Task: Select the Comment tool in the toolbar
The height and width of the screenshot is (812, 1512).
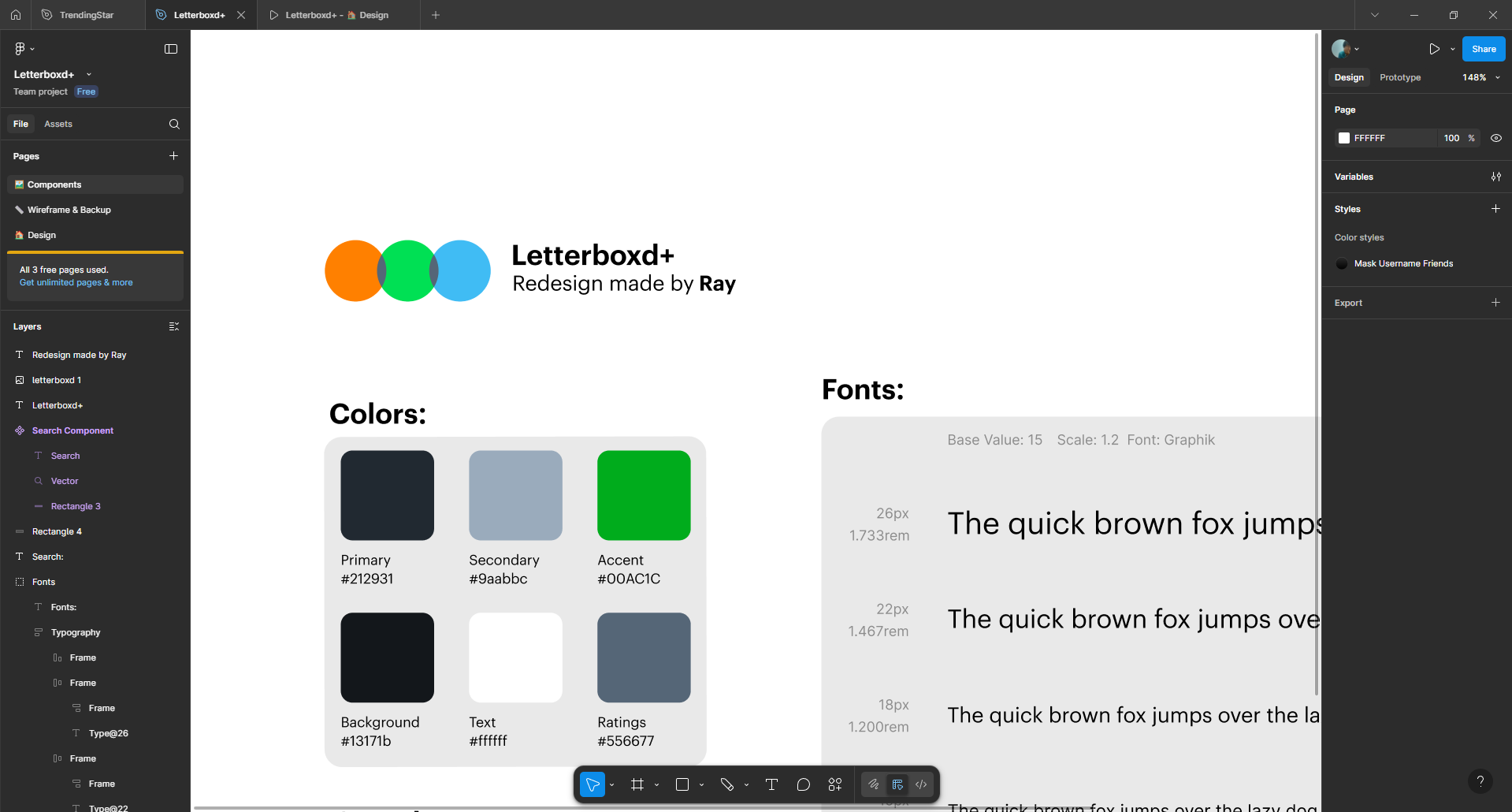Action: pos(803,784)
